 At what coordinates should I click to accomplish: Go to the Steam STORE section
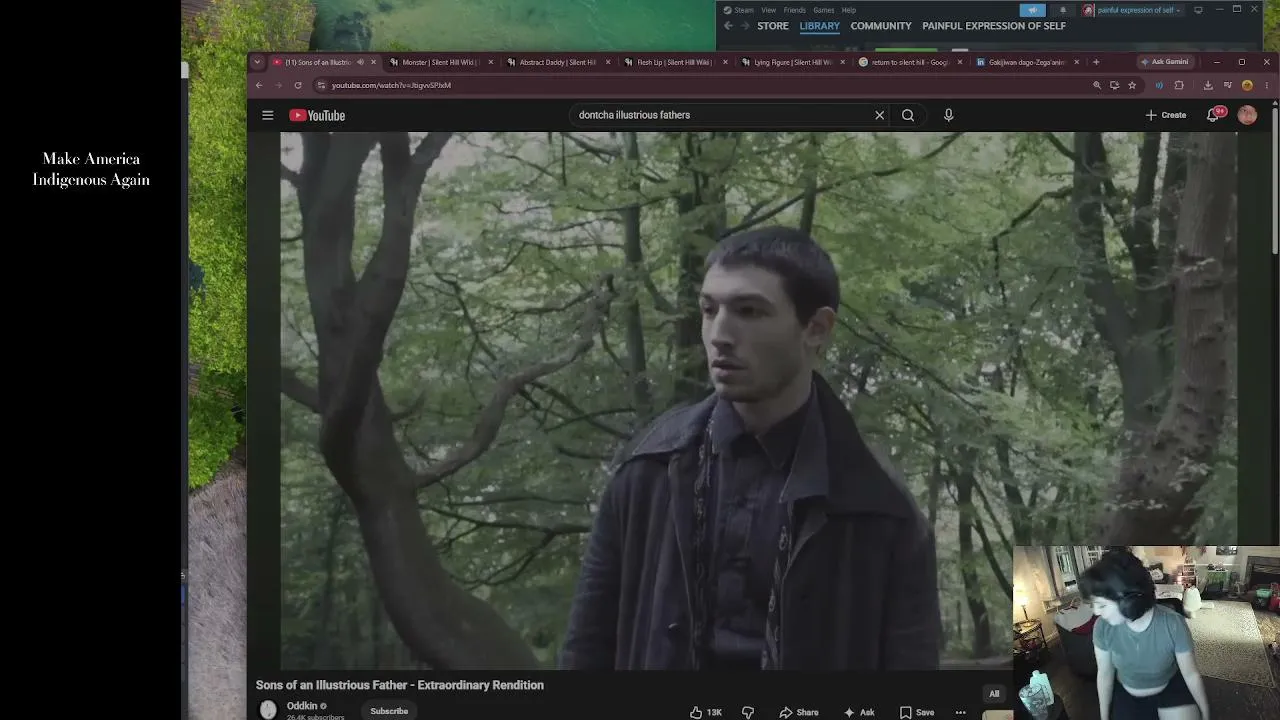point(773,26)
